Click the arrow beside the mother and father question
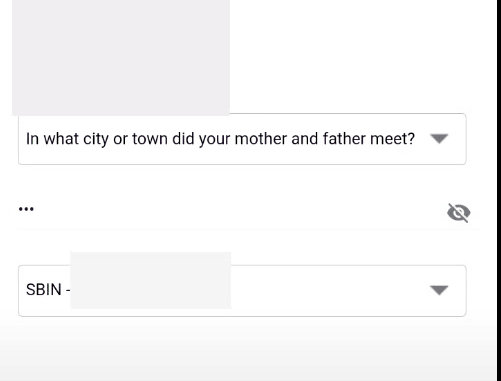Screen dimensions: 501x381 [439, 139]
